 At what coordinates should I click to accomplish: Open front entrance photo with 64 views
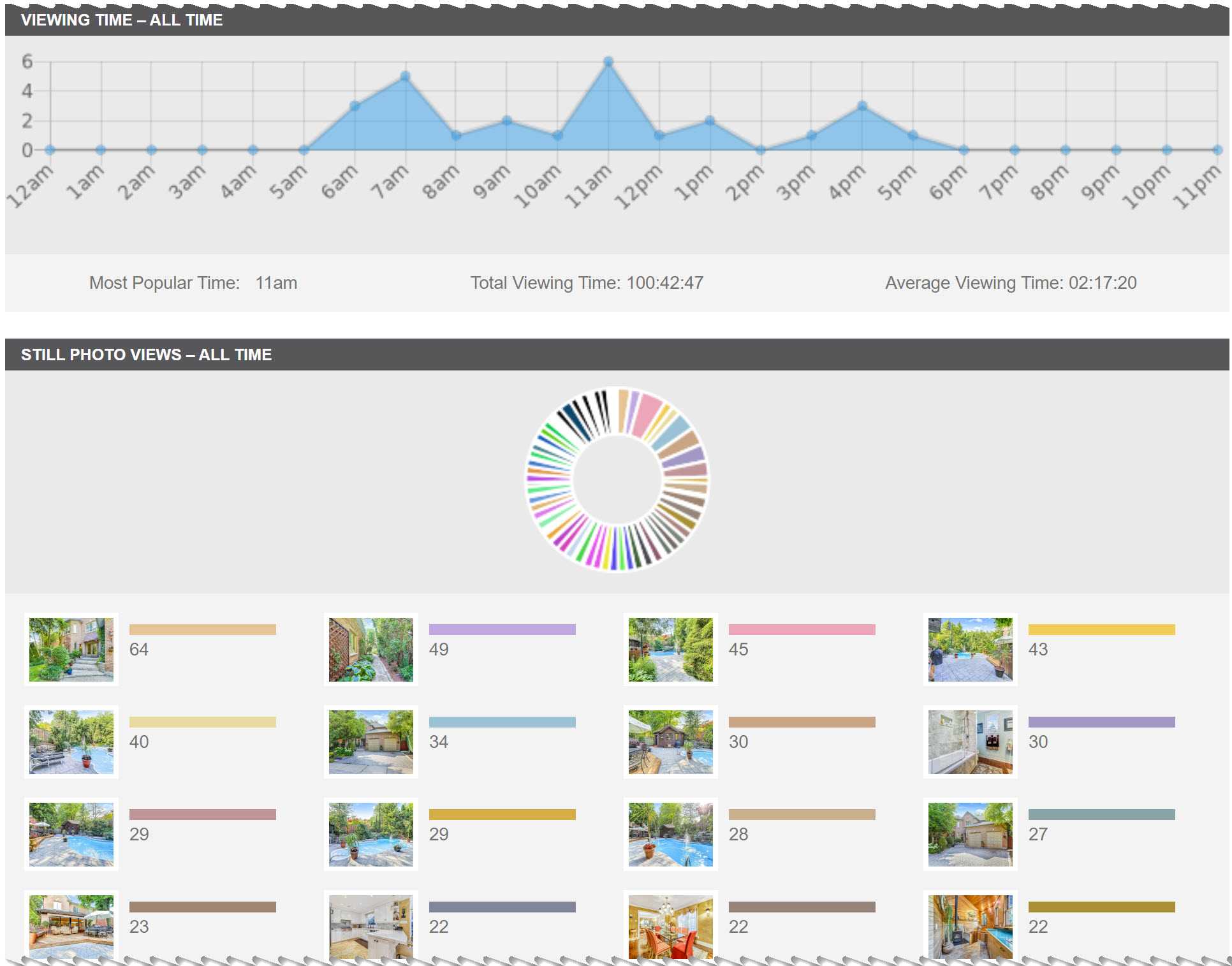[x=71, y=649]
